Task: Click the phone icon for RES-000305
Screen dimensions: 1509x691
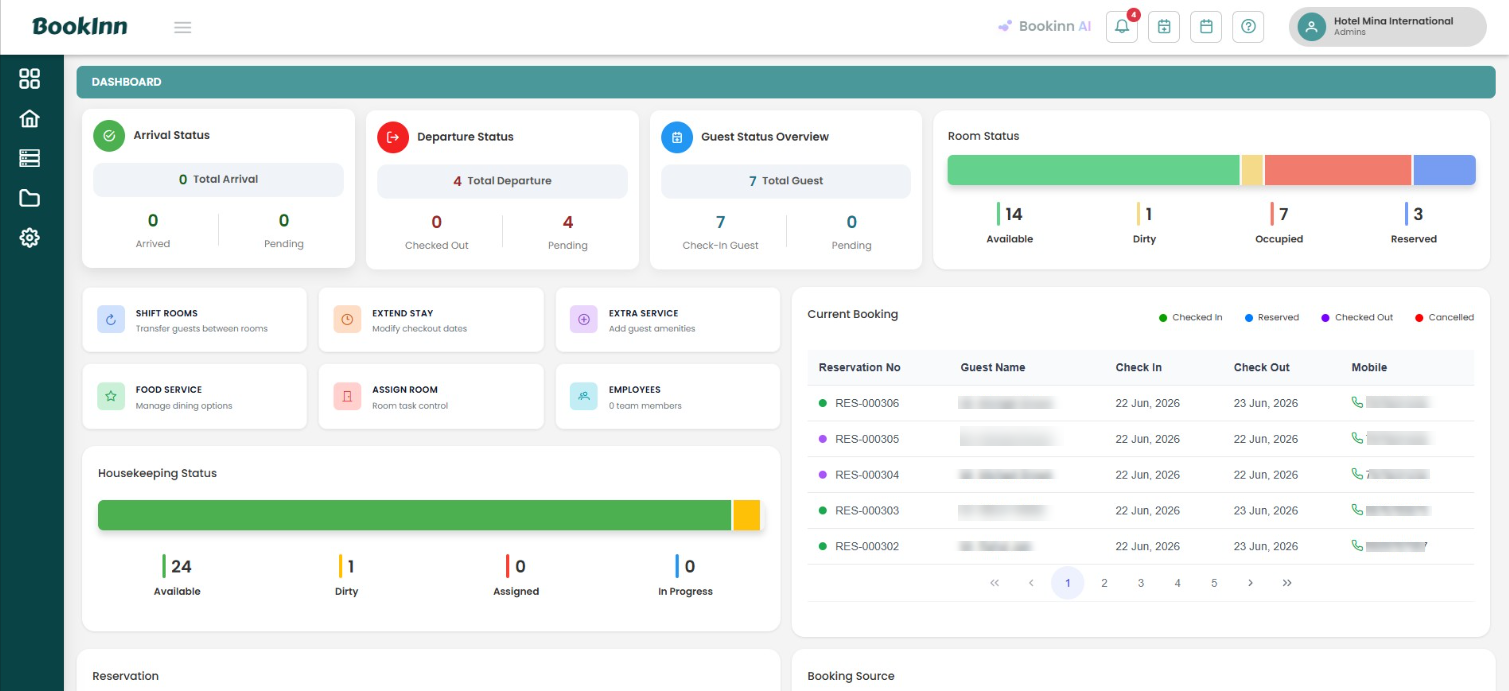Action: coord(1357,438)
